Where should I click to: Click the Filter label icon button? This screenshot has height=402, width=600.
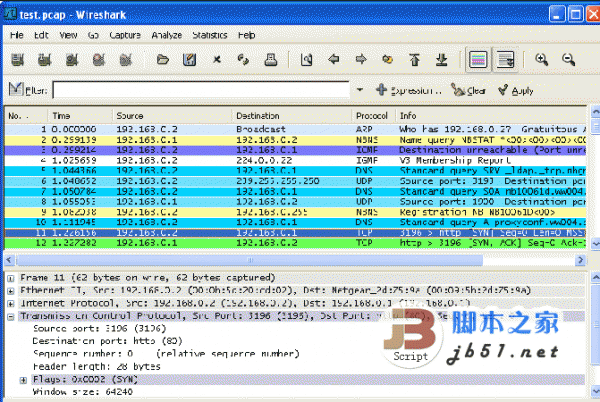tap(28, 90)
